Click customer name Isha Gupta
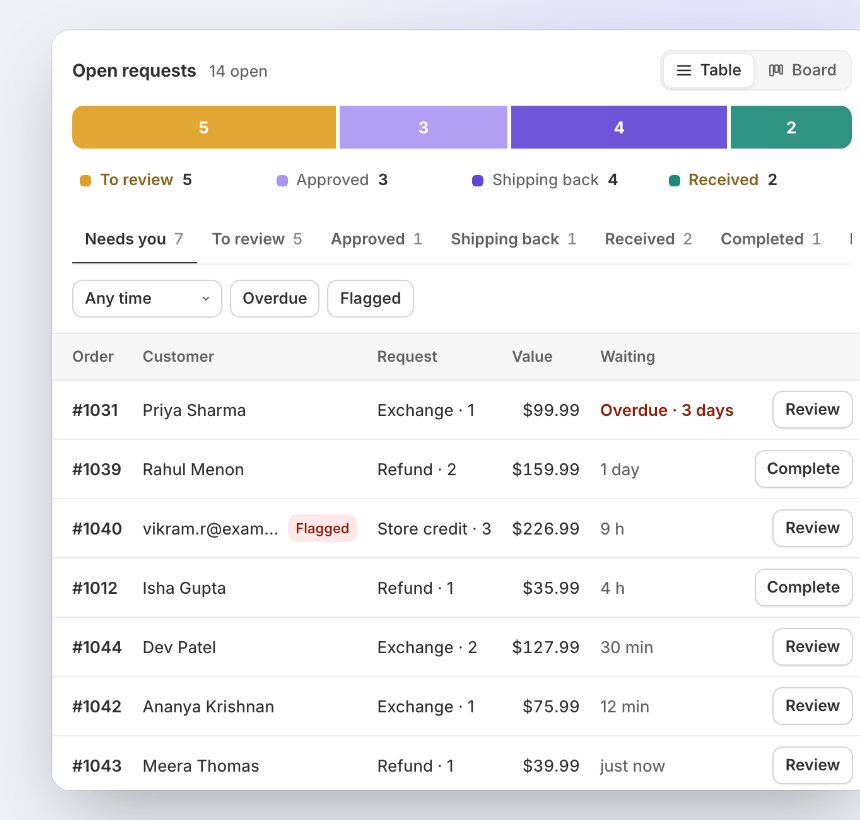The image size is (860, 820). [184, 588]
